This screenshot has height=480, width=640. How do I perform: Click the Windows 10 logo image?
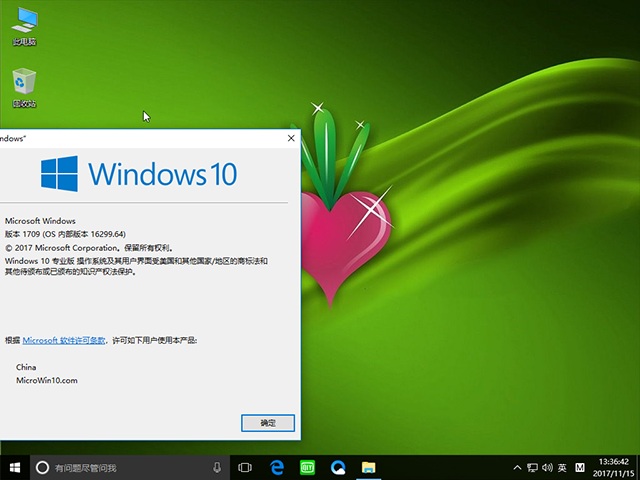pos(139,174)
